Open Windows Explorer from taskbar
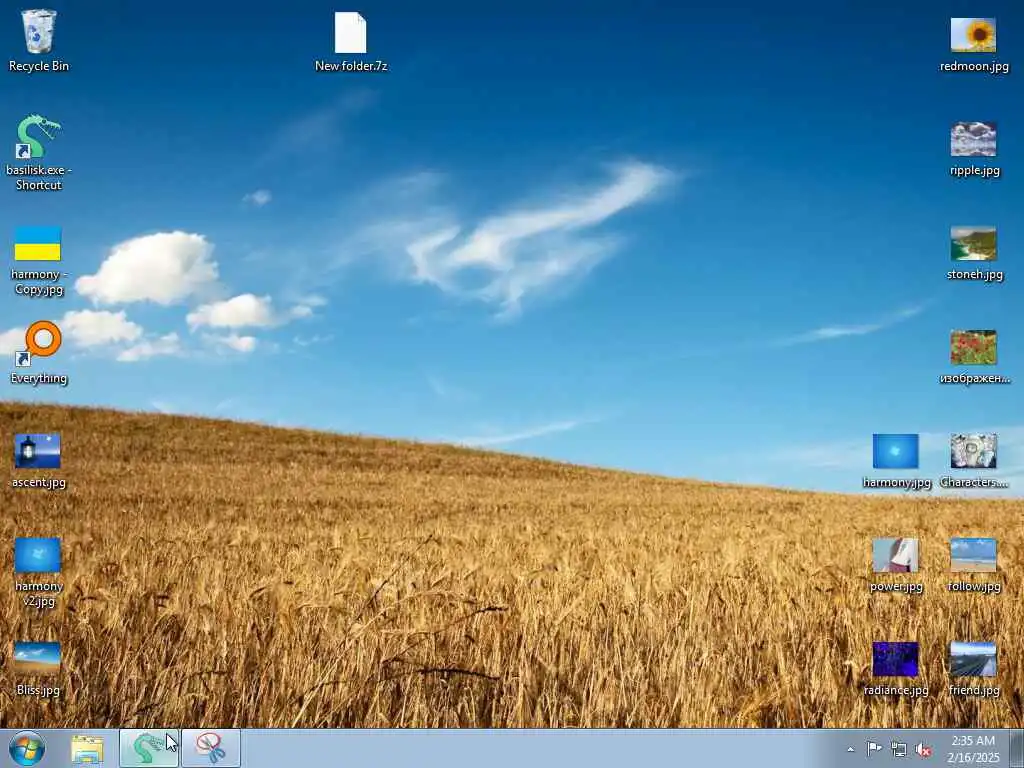The height and width of the screenshot is (768, 1024). pyautogui.click(x=88, y=748)
